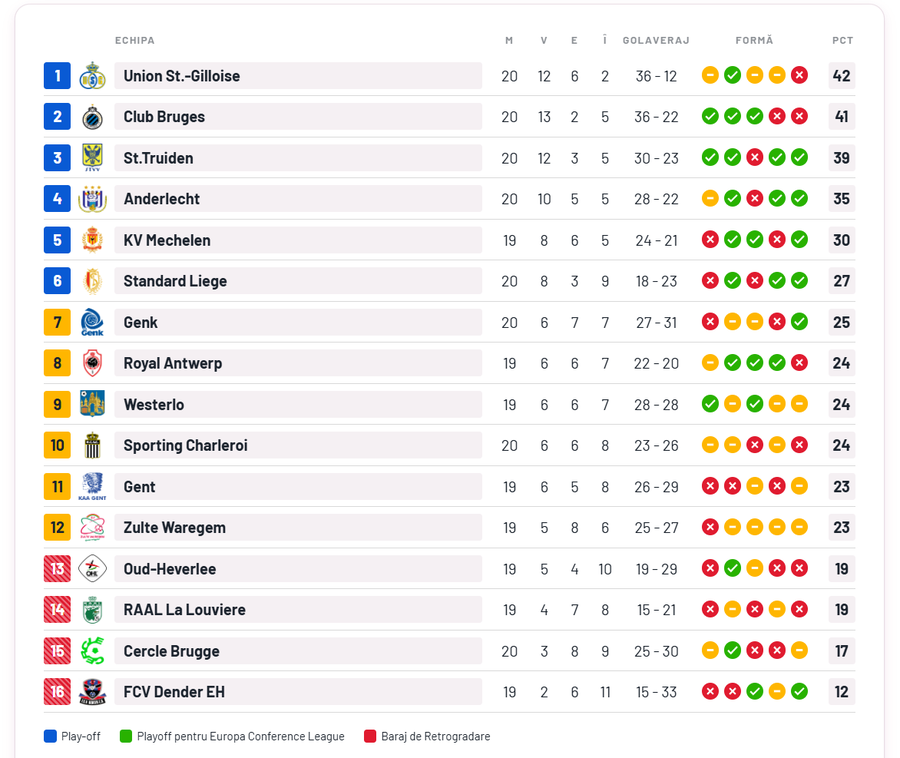Click position badge number 13
This screenshot has height=758, width=900.
[57, 569]
